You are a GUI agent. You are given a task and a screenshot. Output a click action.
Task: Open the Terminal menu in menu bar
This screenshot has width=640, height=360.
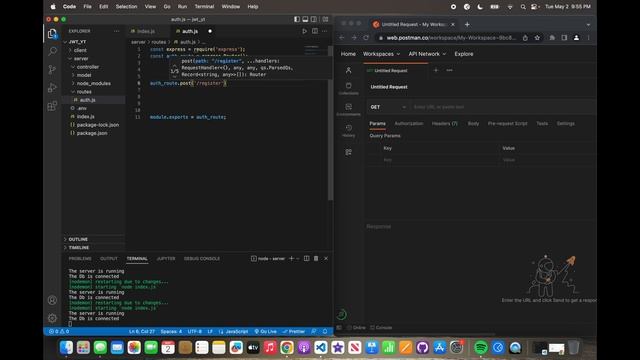click(x=204, y=7)
